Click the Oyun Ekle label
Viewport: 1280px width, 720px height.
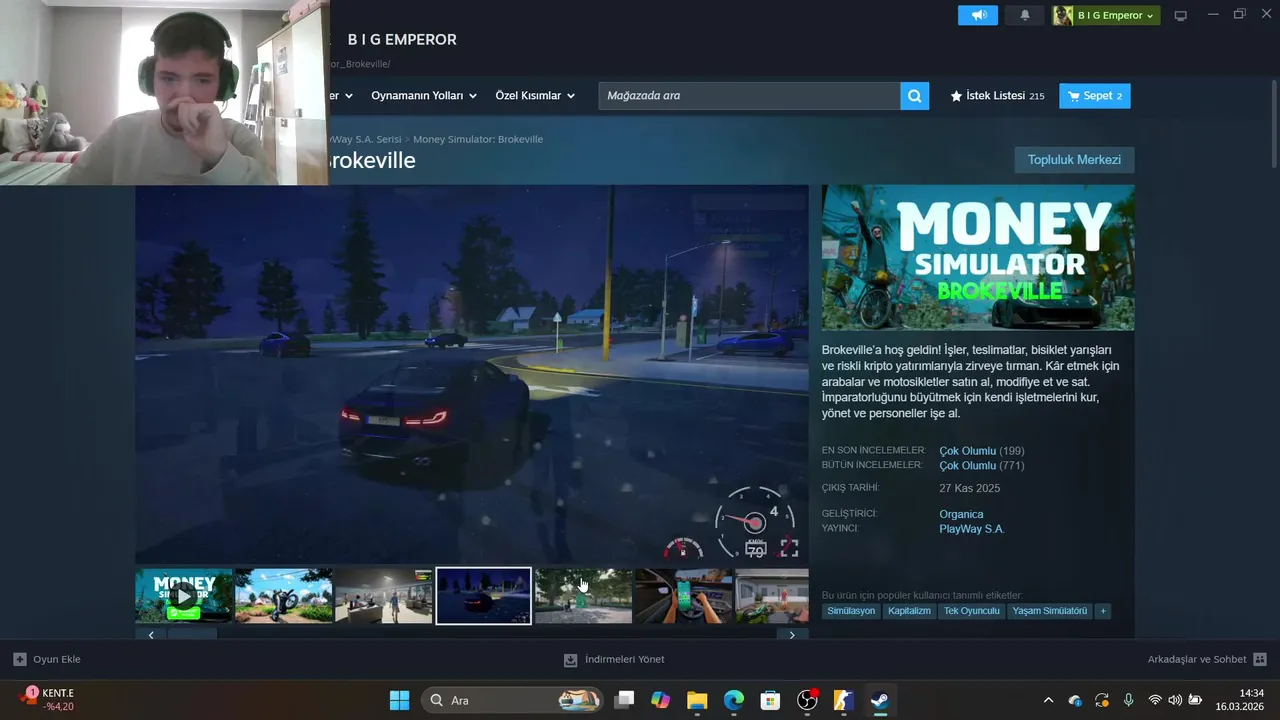(x=57, y=659)
